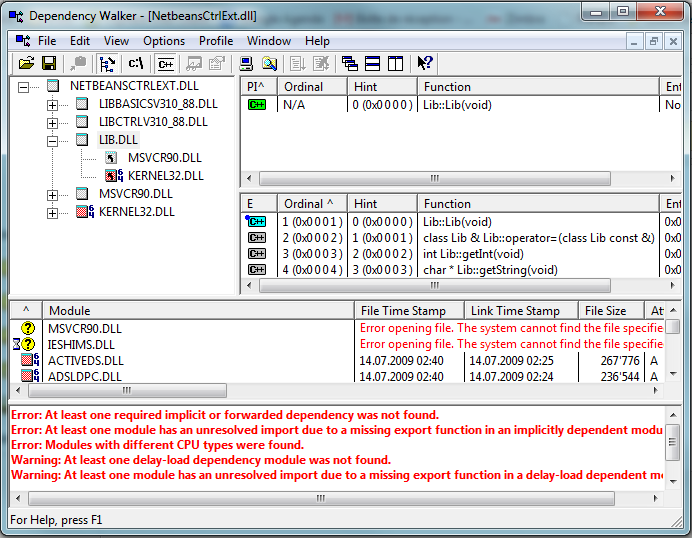Viewport: 692px width, 538px height.
Task: Click the Configure Search Order toolbar icon
Action: click(269, 63)
